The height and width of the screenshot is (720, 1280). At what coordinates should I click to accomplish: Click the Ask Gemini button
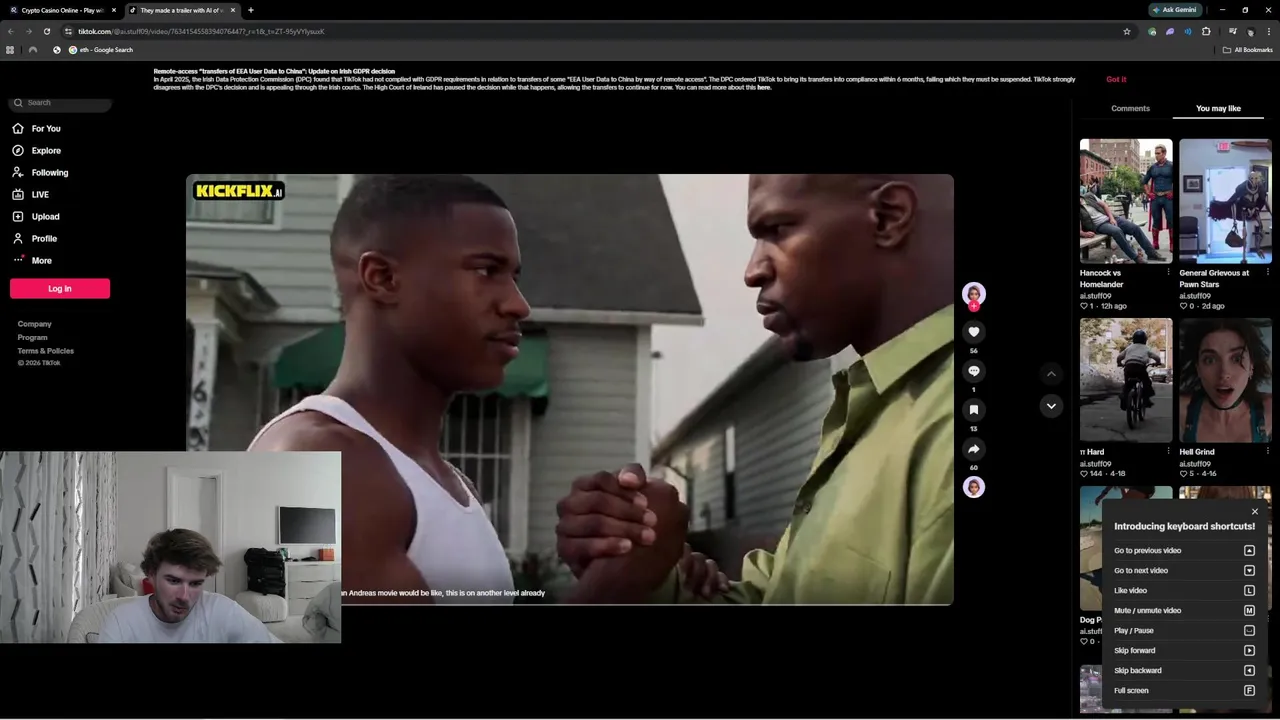pos(1174,10)
